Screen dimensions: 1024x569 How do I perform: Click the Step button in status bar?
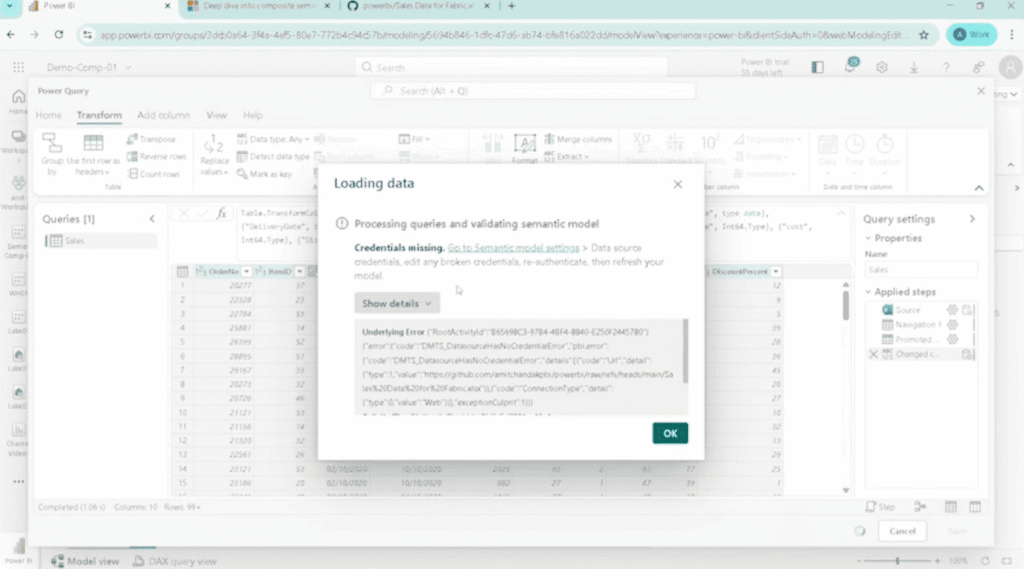point(880,507)
